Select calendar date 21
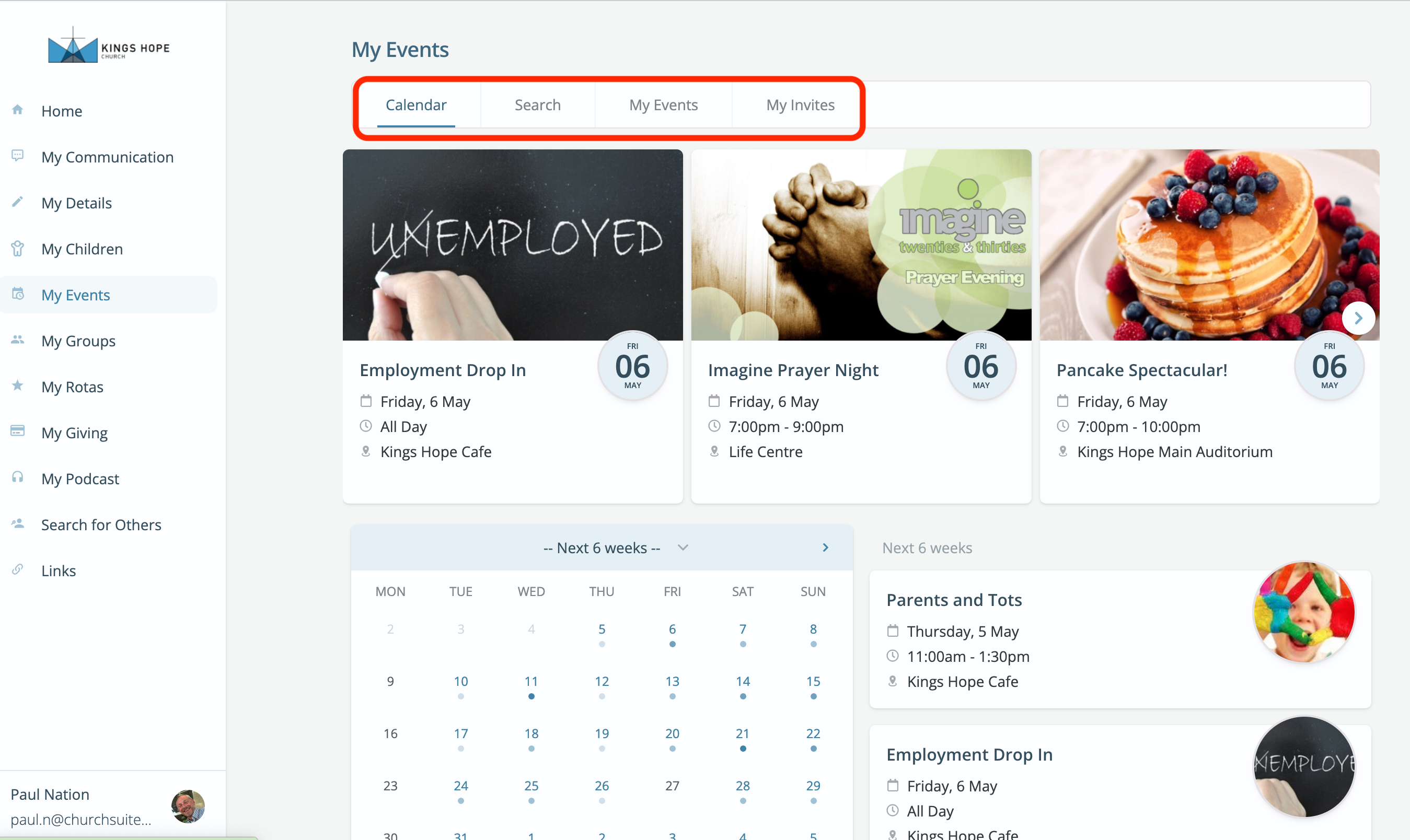 pyautogui.click(x=743, y=733)
